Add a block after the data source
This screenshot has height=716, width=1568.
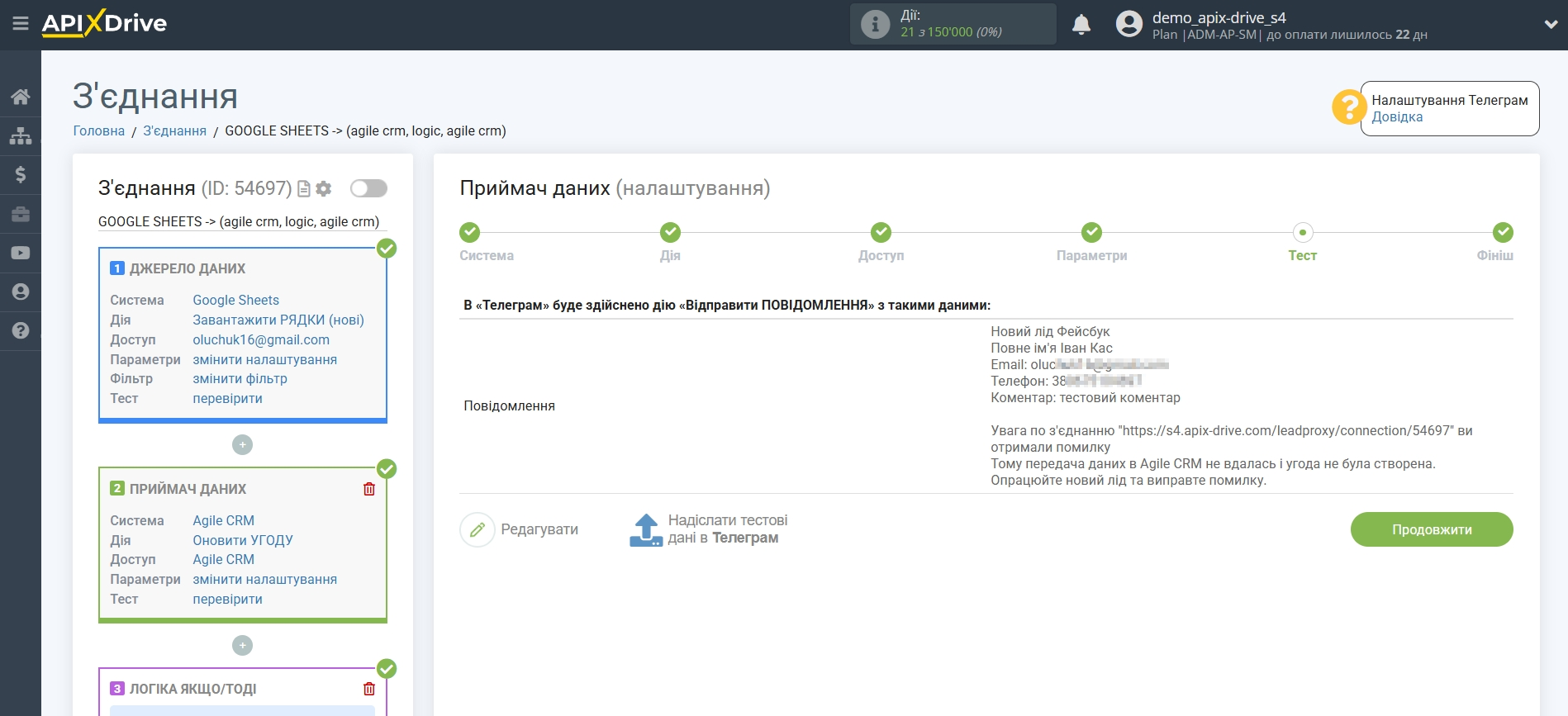point(242,445)
